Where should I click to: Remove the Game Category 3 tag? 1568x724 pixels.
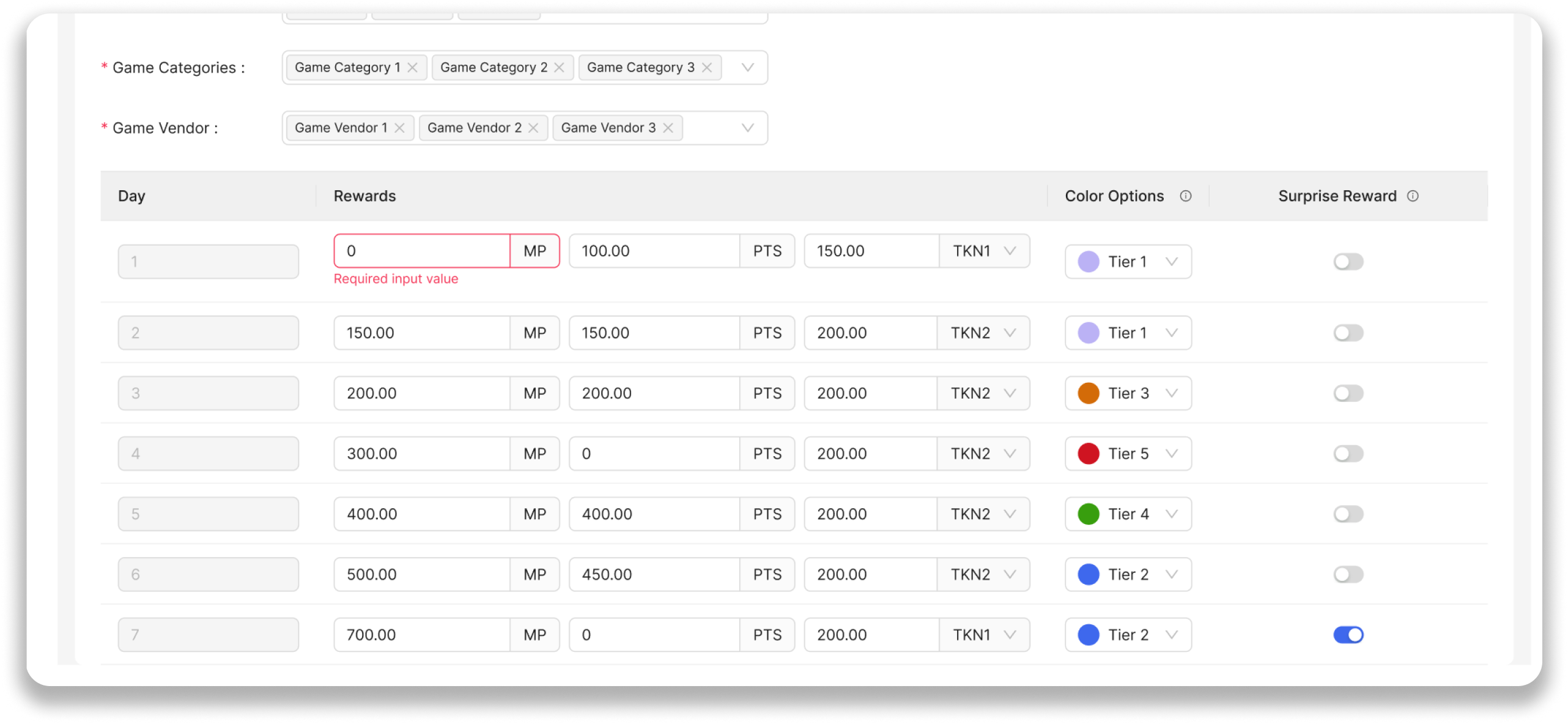point(706,67)
